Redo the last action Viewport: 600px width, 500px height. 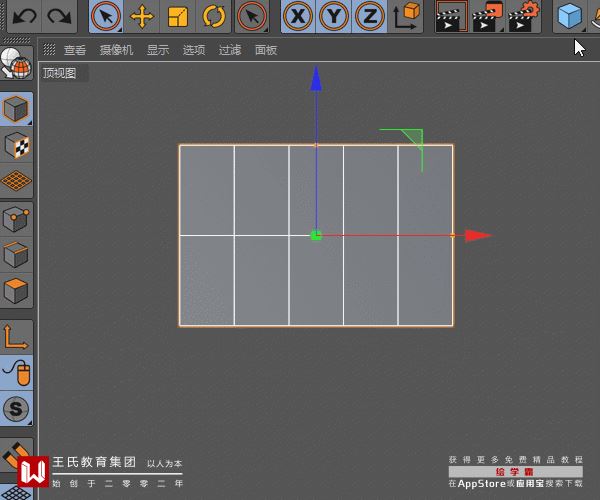pos(59,16)
